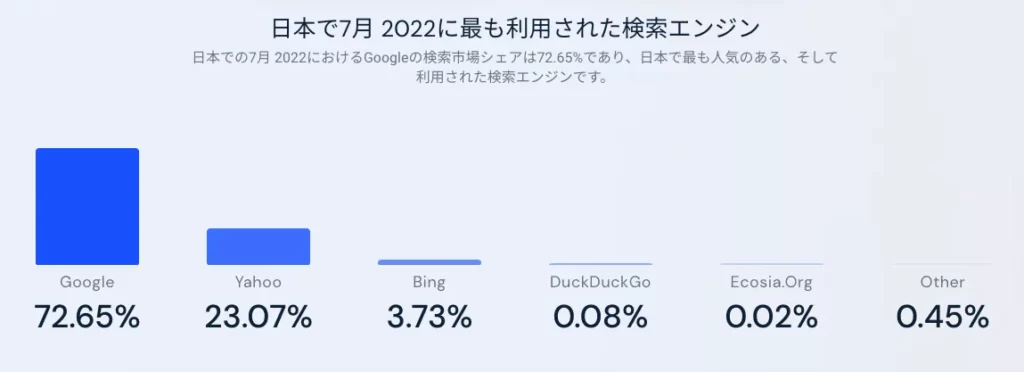Click the Yahoo bar in chart
This screenshot has width=1024, height=372.
click(259, 247)
